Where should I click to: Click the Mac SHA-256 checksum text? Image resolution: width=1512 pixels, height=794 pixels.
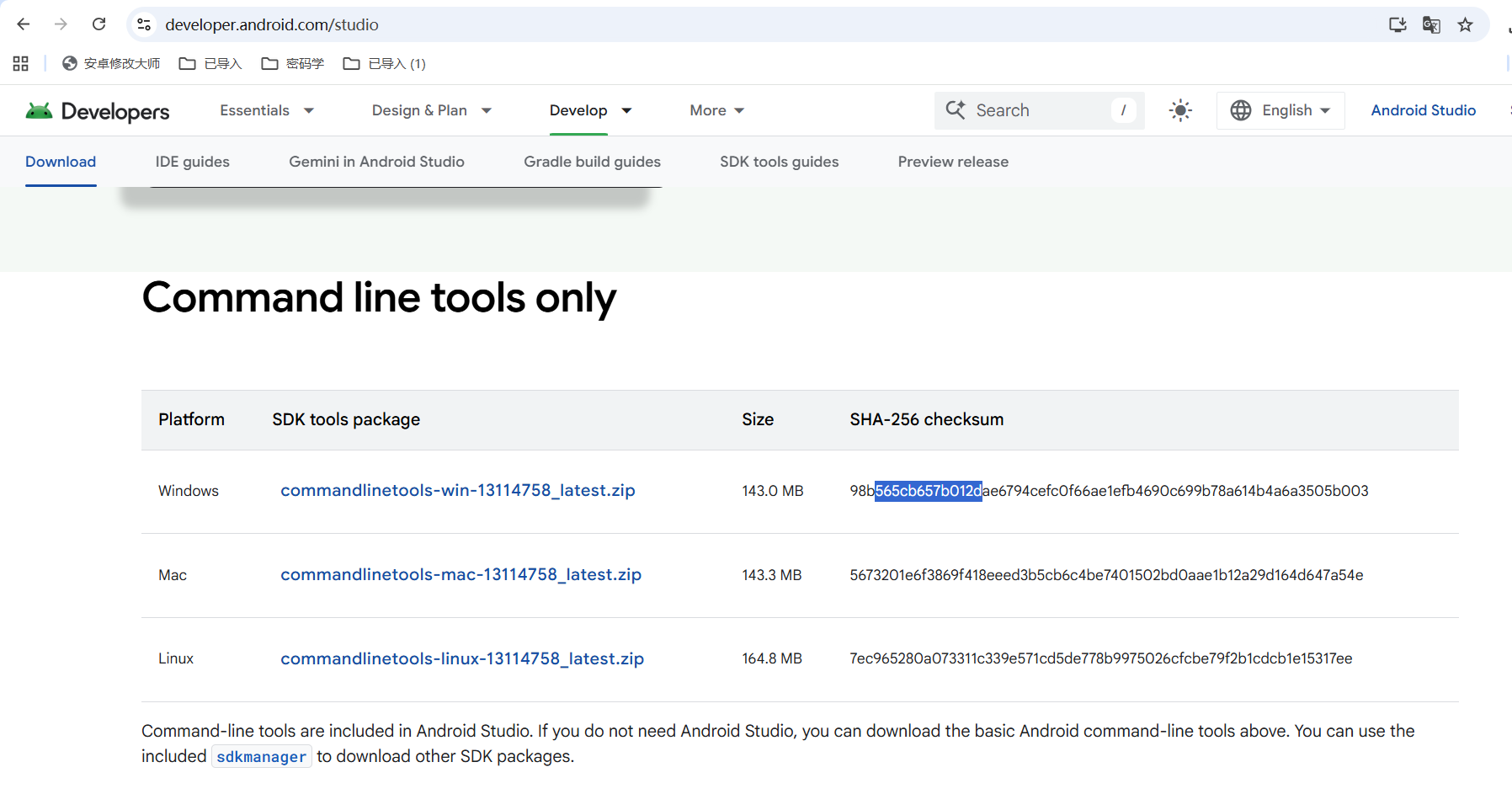click(x=1106, y=575)
